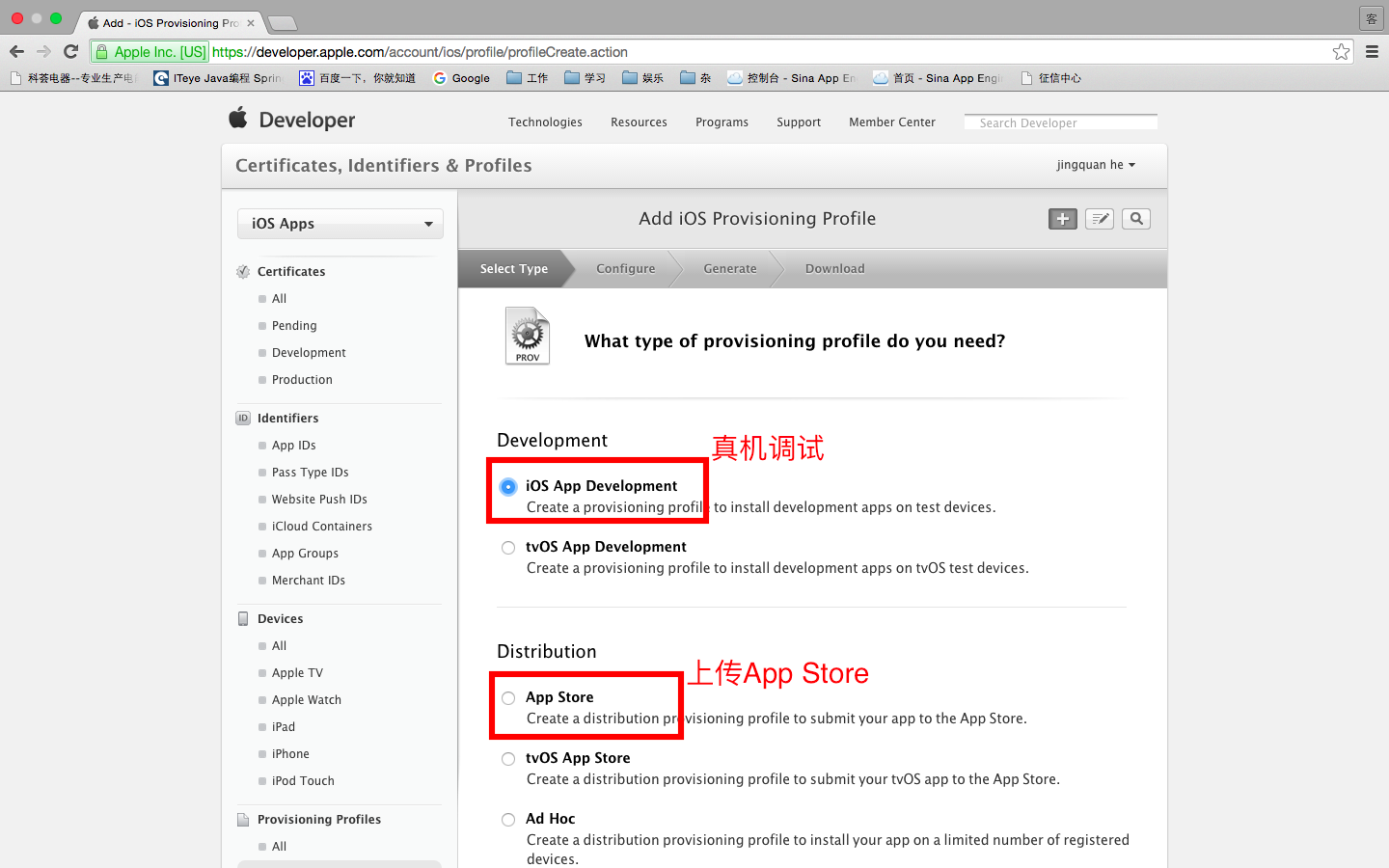Open Member Center
Screen dimensions: 1389x868
(x=892, y=122)
